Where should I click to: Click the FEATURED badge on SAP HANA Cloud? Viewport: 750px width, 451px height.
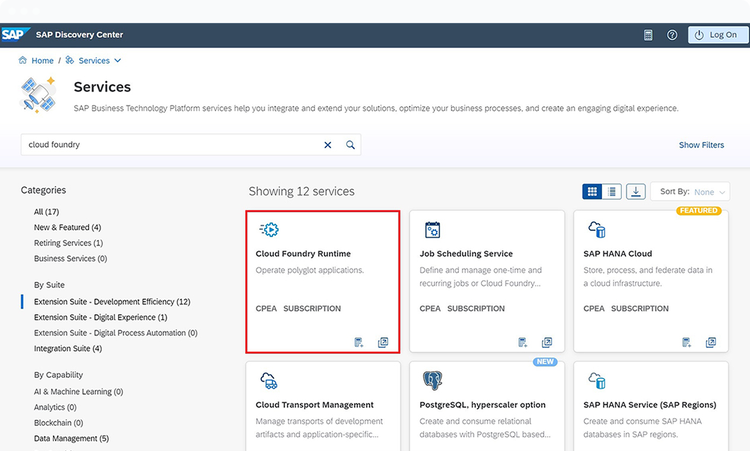click(699, 210)
